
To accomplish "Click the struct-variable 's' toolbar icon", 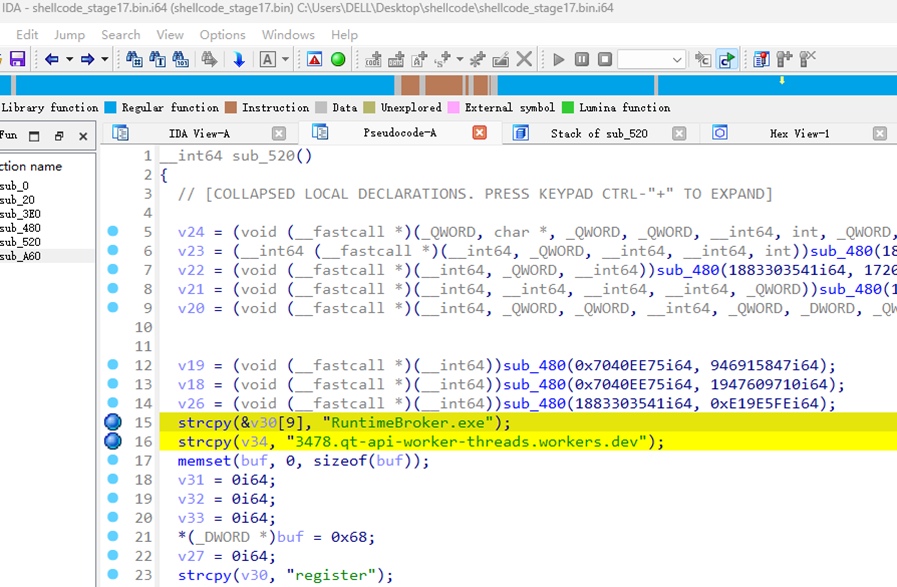I will (442, 59).
